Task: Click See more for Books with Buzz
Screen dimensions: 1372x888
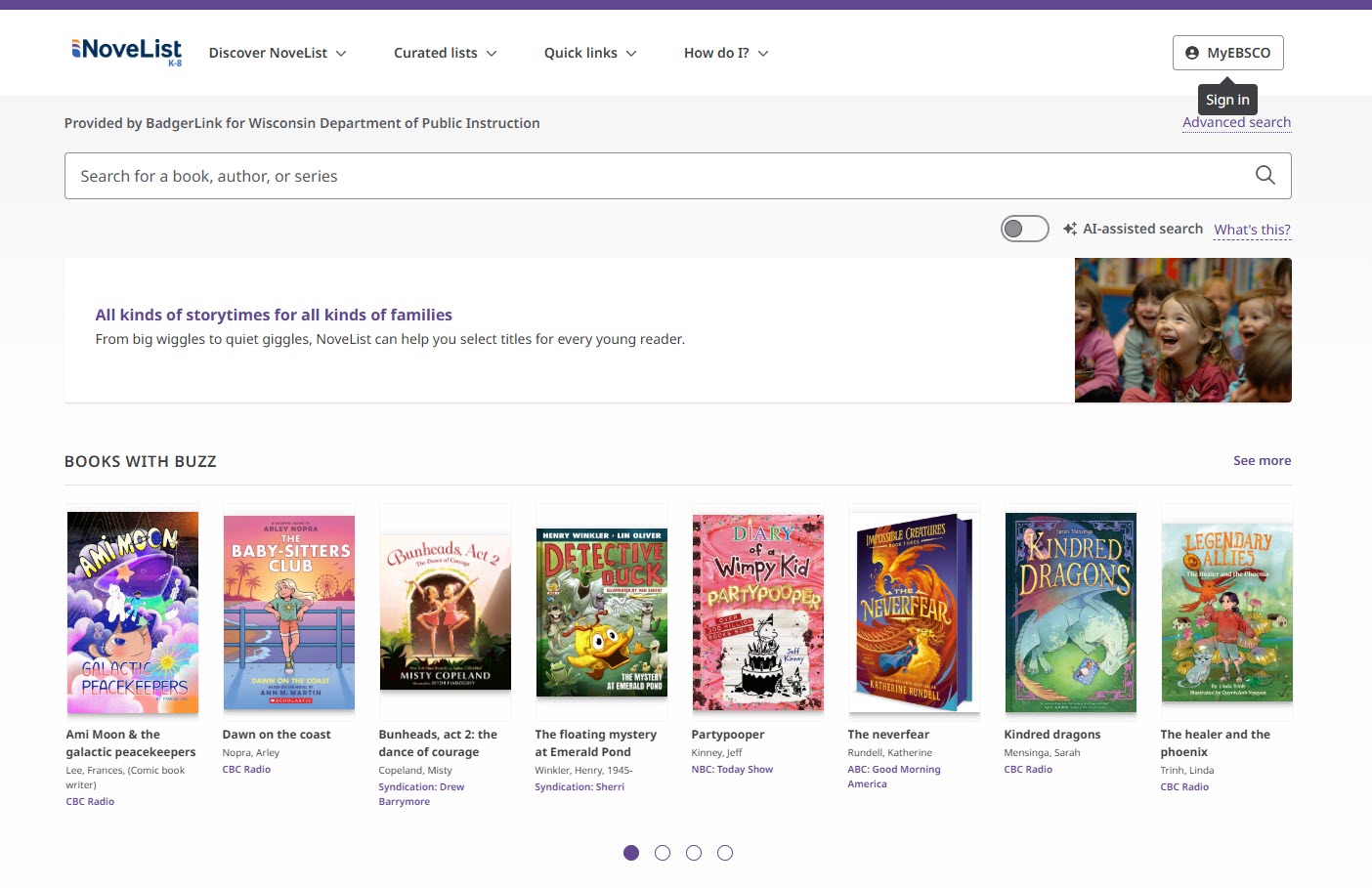Action: tap(1262, 460)
